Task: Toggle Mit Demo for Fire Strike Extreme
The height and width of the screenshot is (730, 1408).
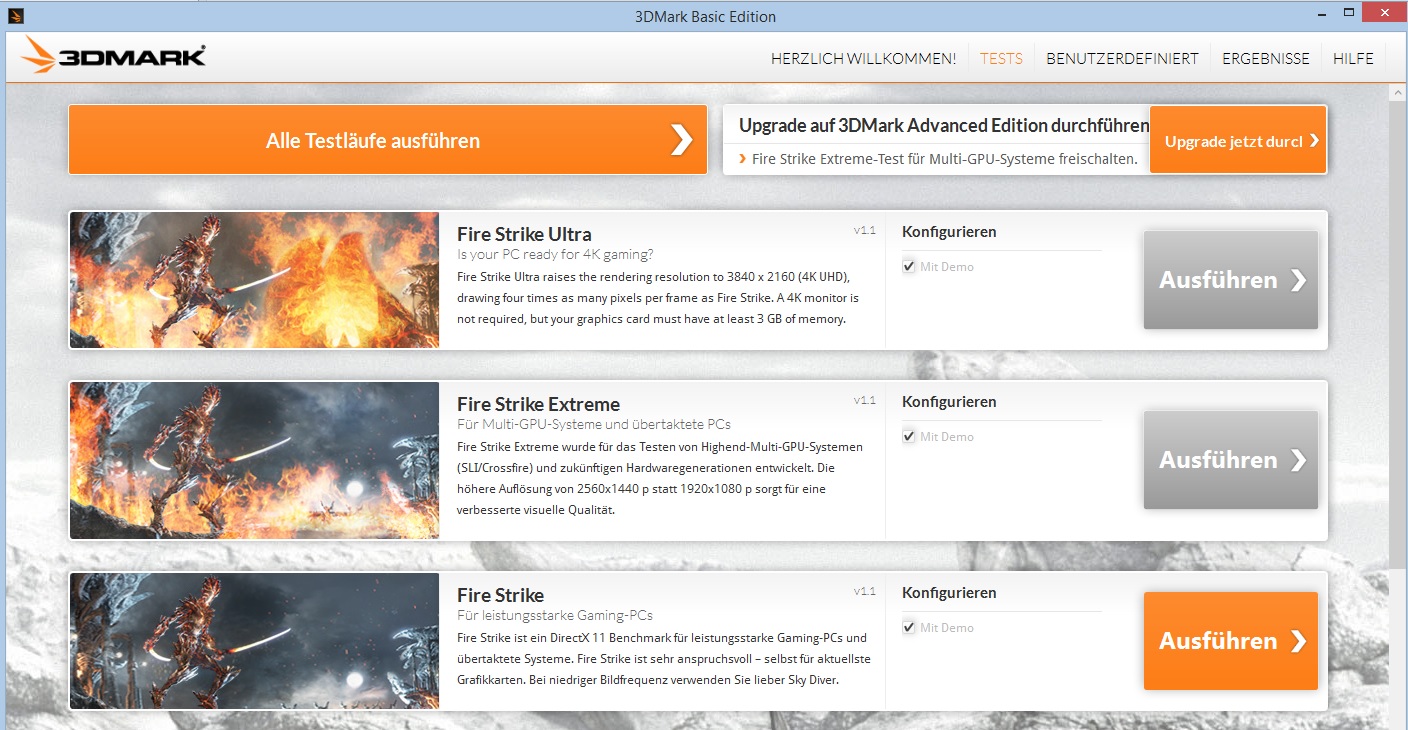Action: pos(908,437)
